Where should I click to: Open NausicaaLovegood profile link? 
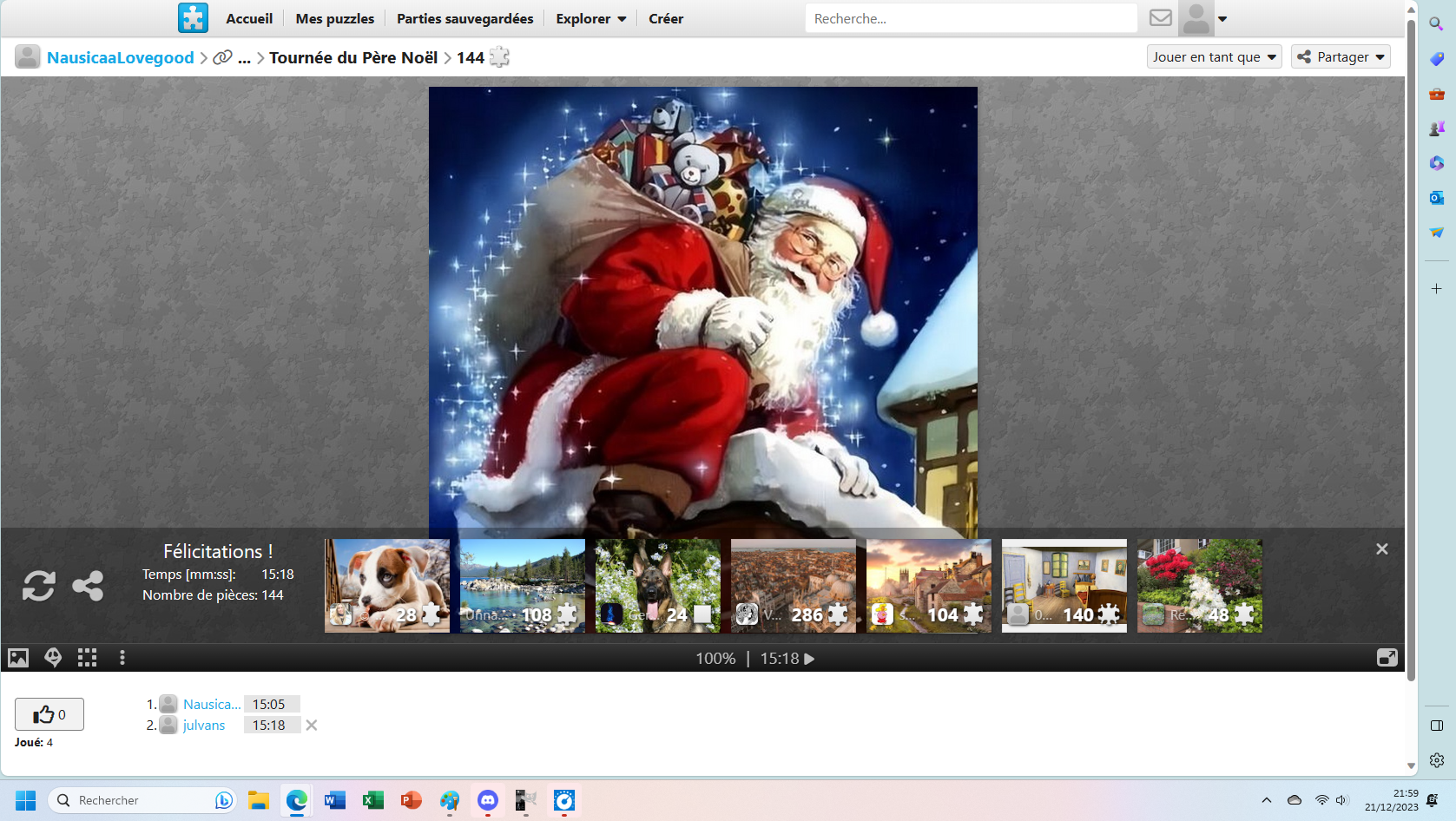(121, 57)
